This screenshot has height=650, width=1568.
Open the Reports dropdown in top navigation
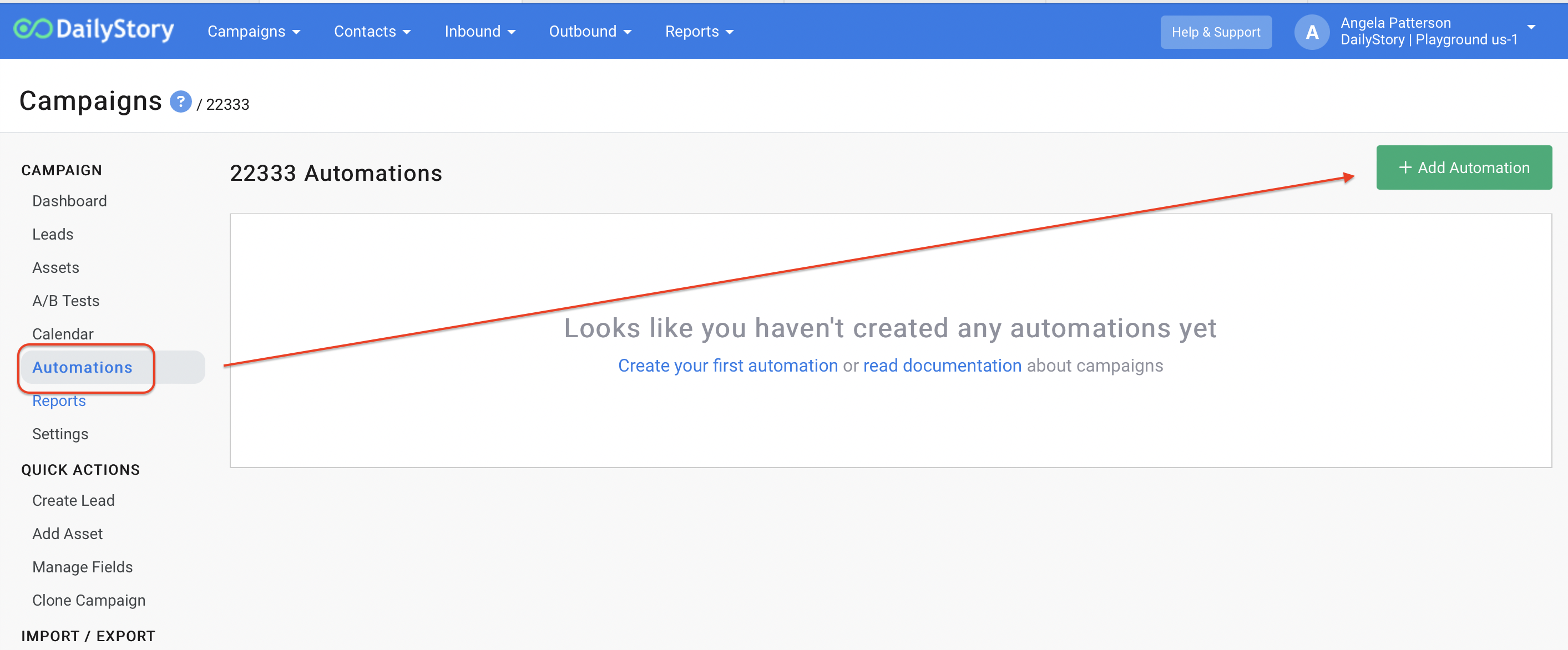click(699, 32)
